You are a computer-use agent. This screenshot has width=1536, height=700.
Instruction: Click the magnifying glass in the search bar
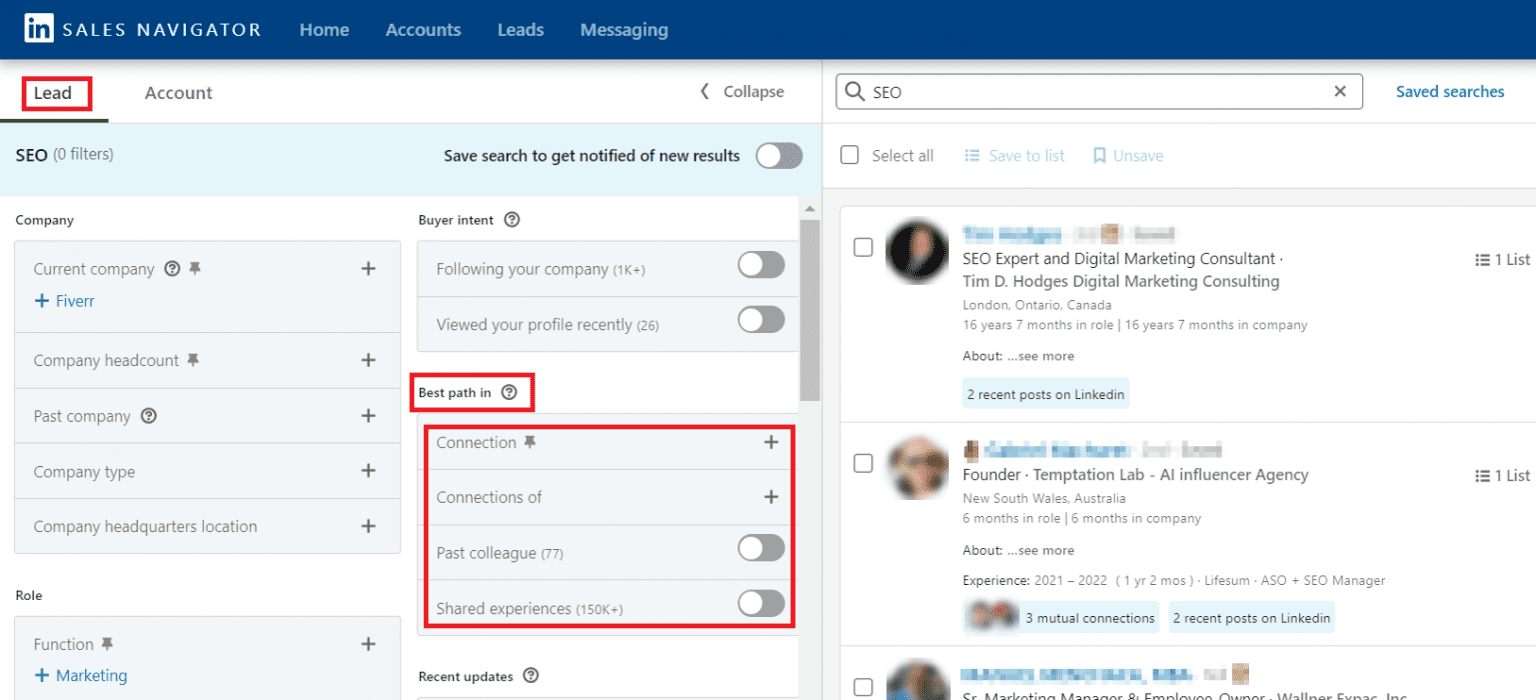tap(855, 91)
